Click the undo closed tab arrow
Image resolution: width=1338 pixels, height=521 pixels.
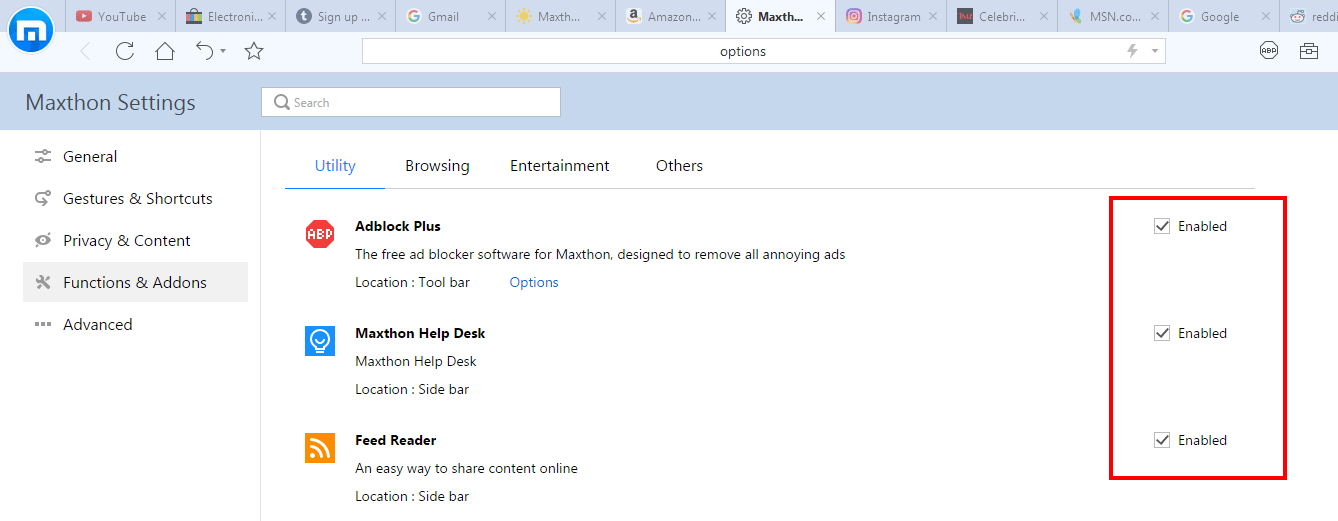coord(204,51)
